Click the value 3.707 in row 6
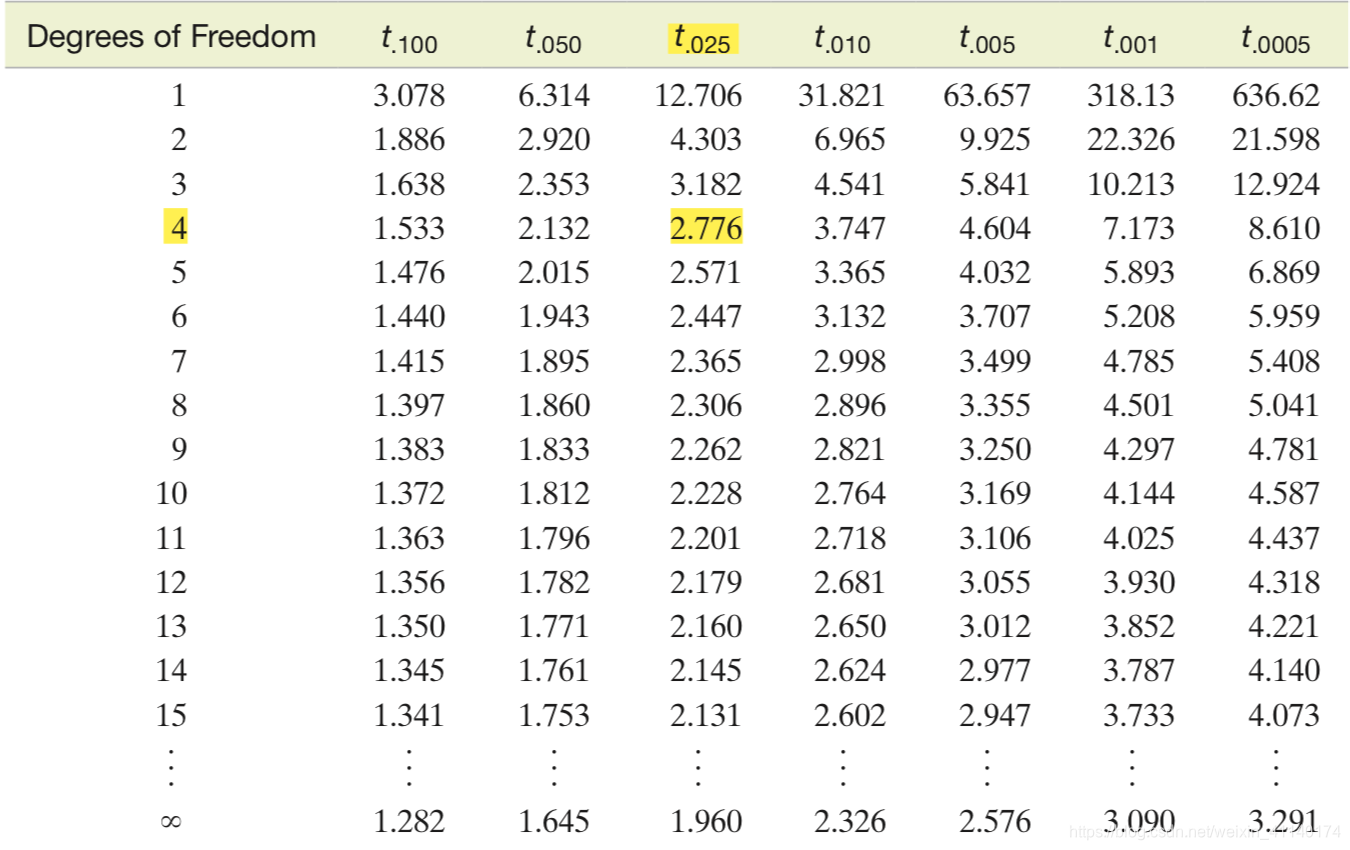 coord(995,317)
